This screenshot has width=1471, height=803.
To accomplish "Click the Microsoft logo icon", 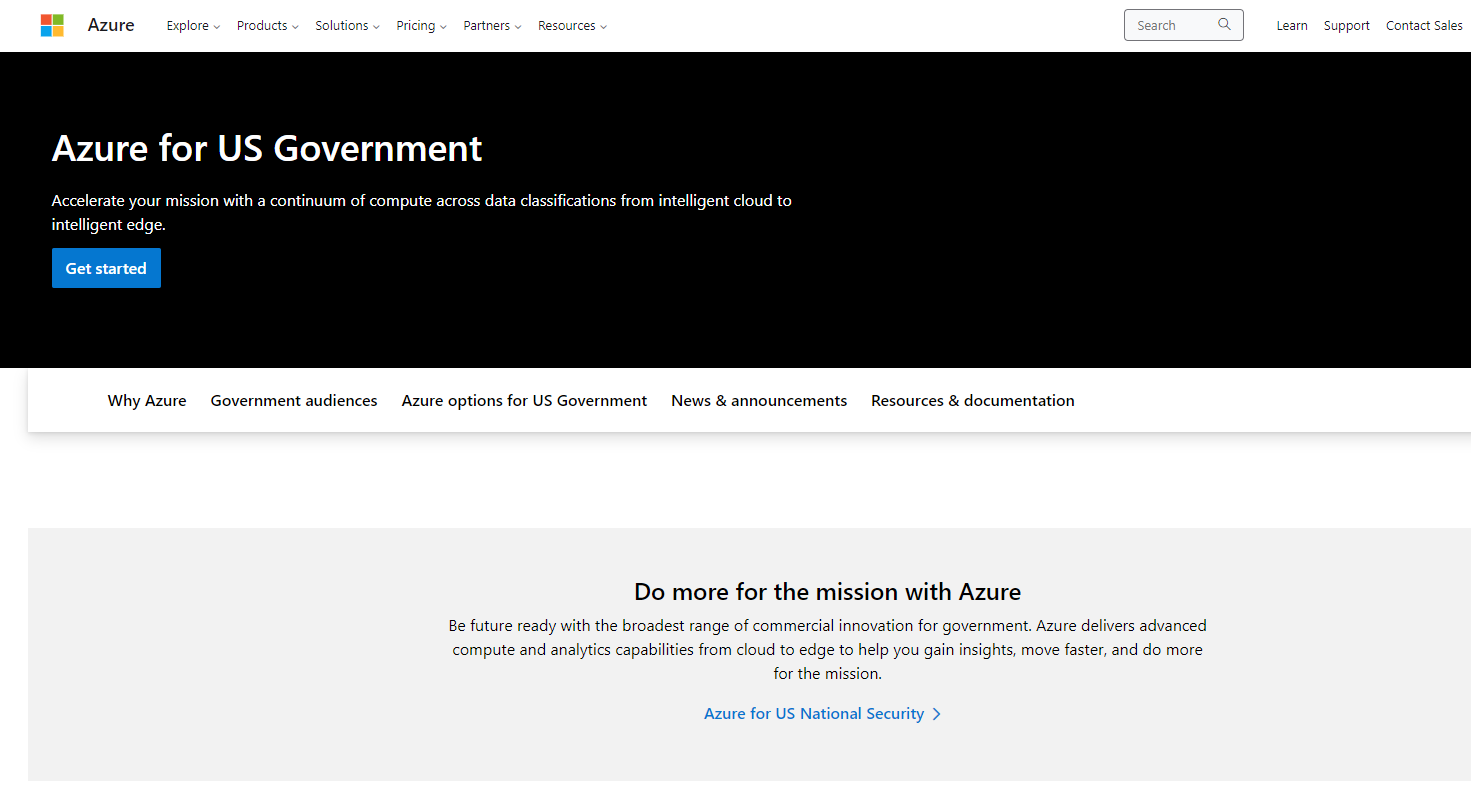I will (x=52, y=26).
